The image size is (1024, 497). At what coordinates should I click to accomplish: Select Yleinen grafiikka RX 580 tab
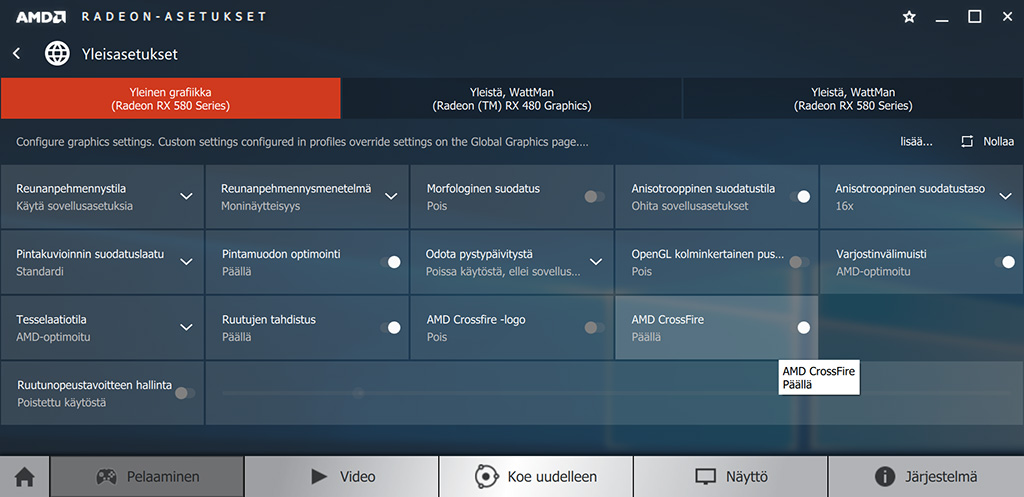170,99
